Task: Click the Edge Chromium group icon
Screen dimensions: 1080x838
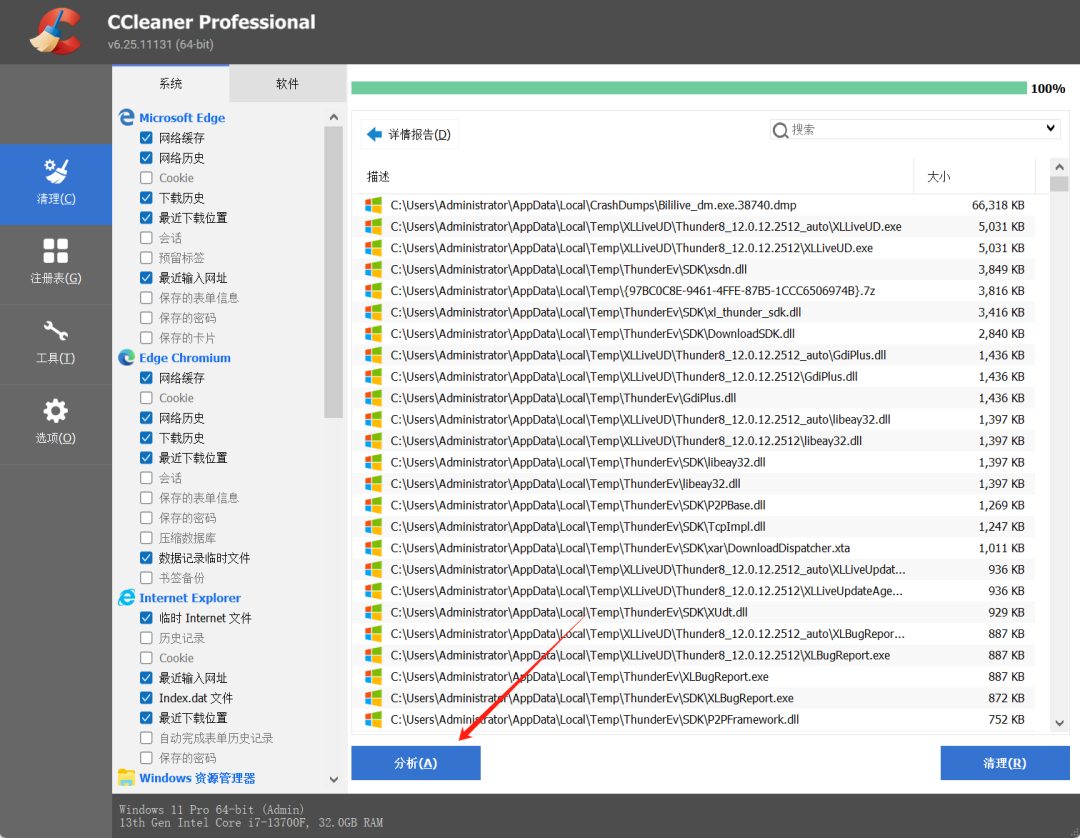Action: 127,357
